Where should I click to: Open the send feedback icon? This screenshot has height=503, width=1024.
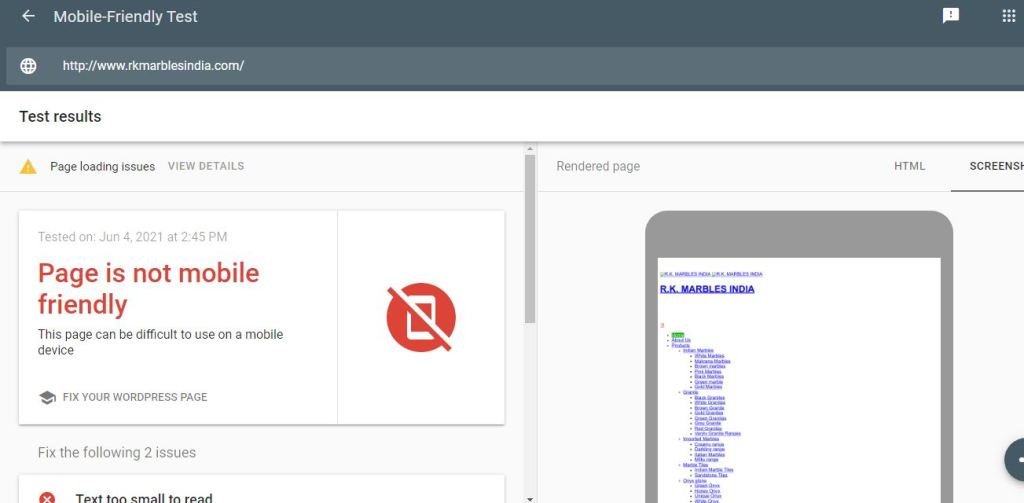(x=951, y=16)
